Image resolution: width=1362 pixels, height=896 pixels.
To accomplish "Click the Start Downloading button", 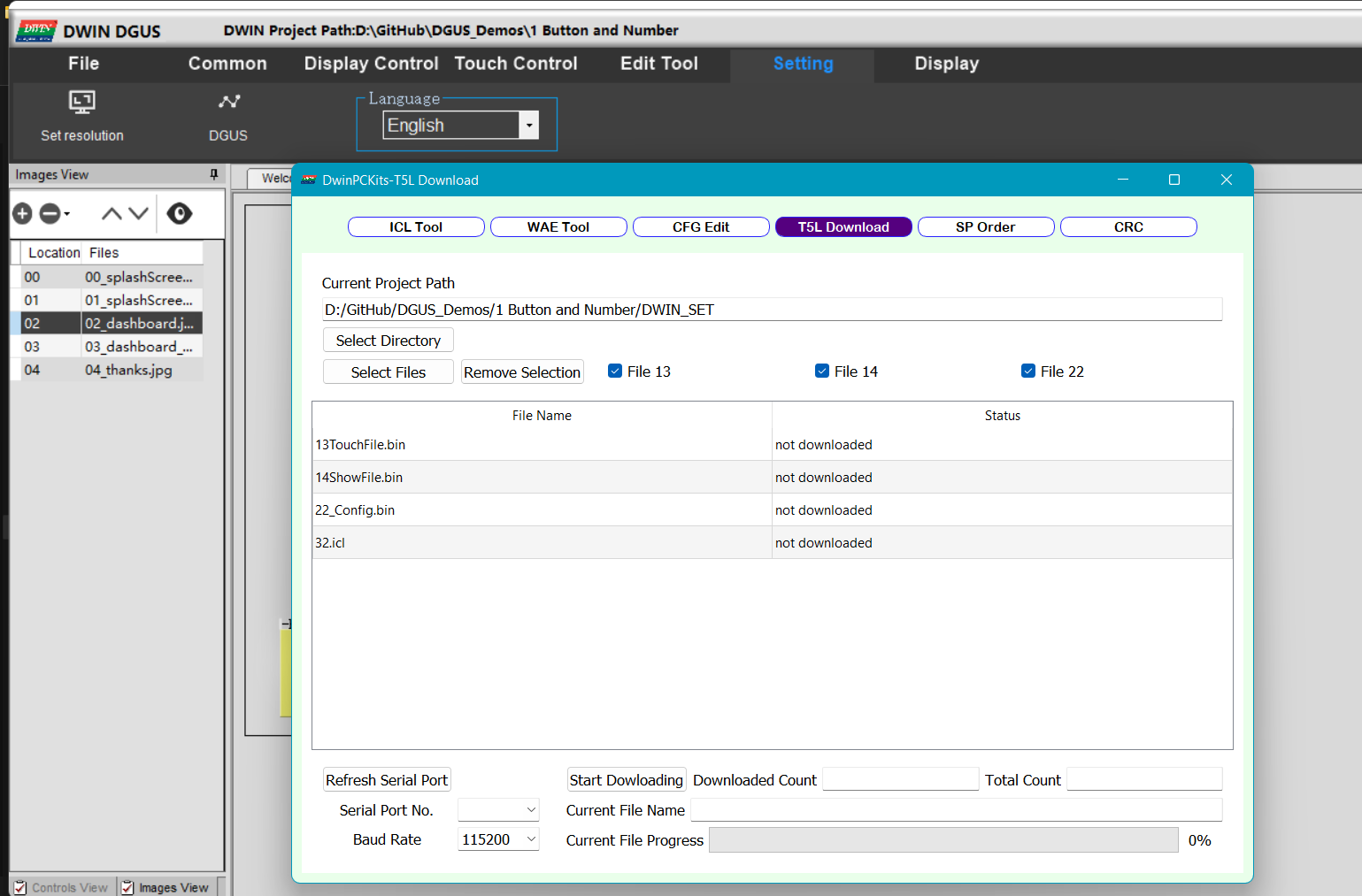I will pos(626,780).
